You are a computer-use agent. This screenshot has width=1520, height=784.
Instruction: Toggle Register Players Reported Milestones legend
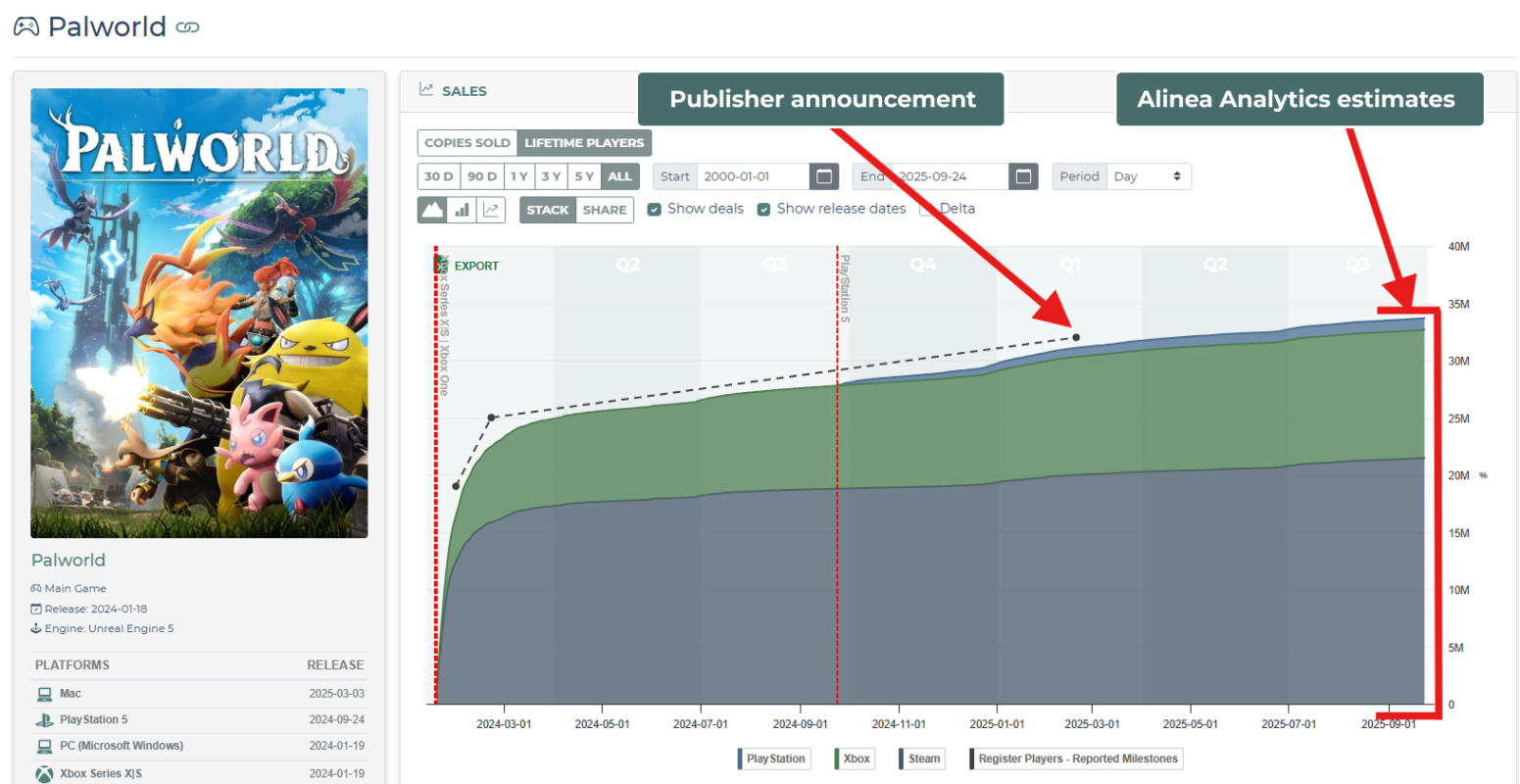click(x=1076, y=759)
